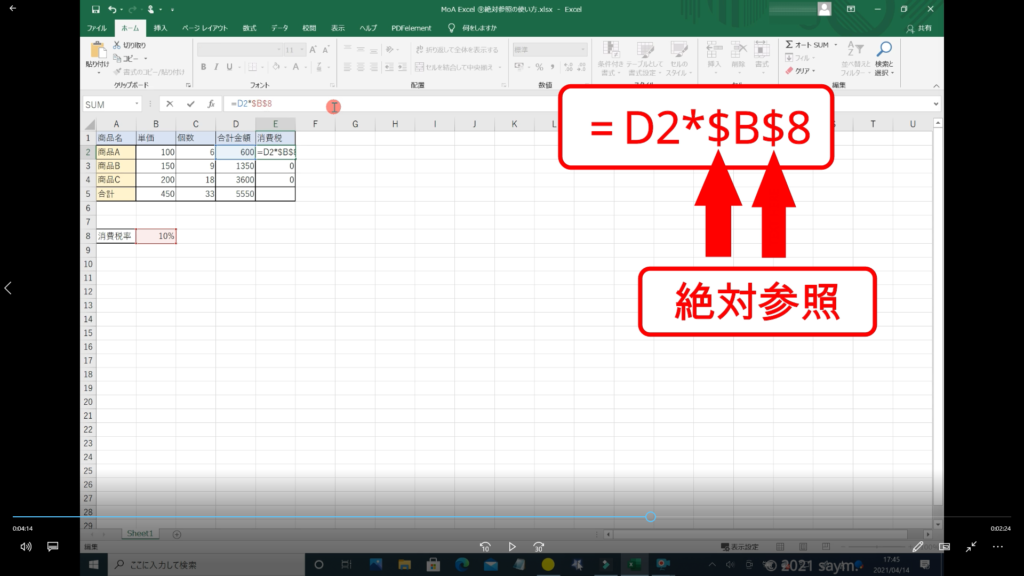Click the paste clipboard icon

(x=98, y=52)
